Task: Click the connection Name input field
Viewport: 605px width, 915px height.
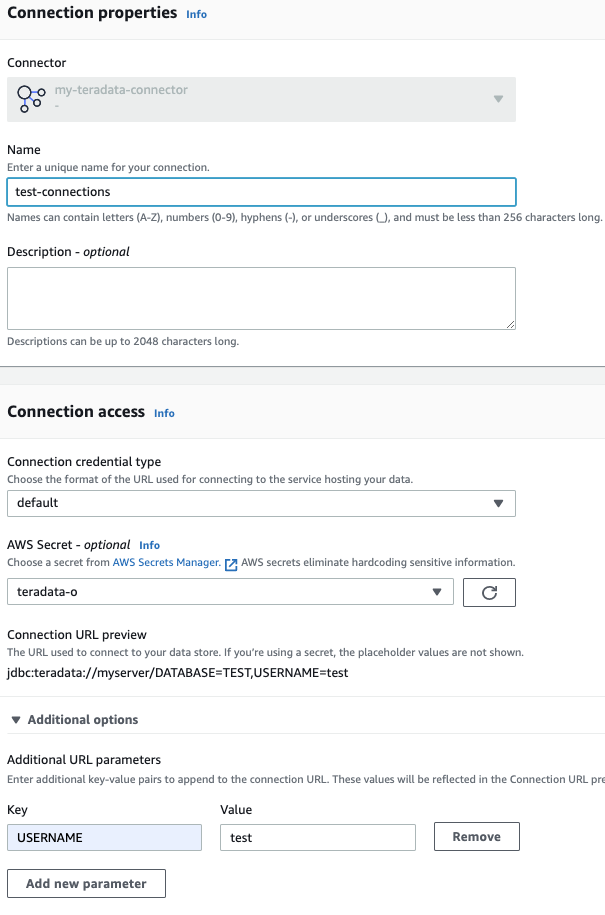Action: 261,192
